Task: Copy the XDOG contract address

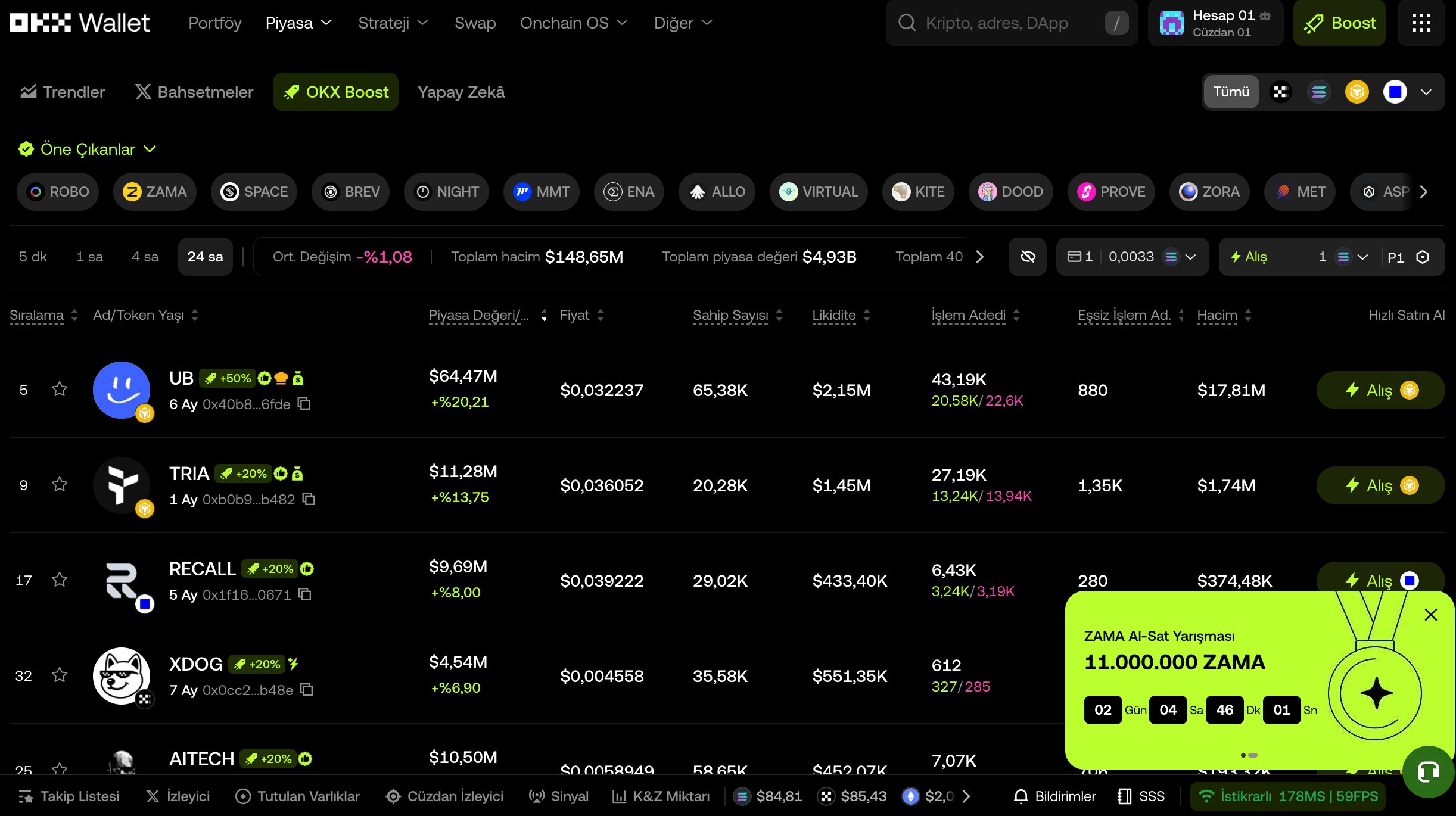Action: click(x=307, y=690)
